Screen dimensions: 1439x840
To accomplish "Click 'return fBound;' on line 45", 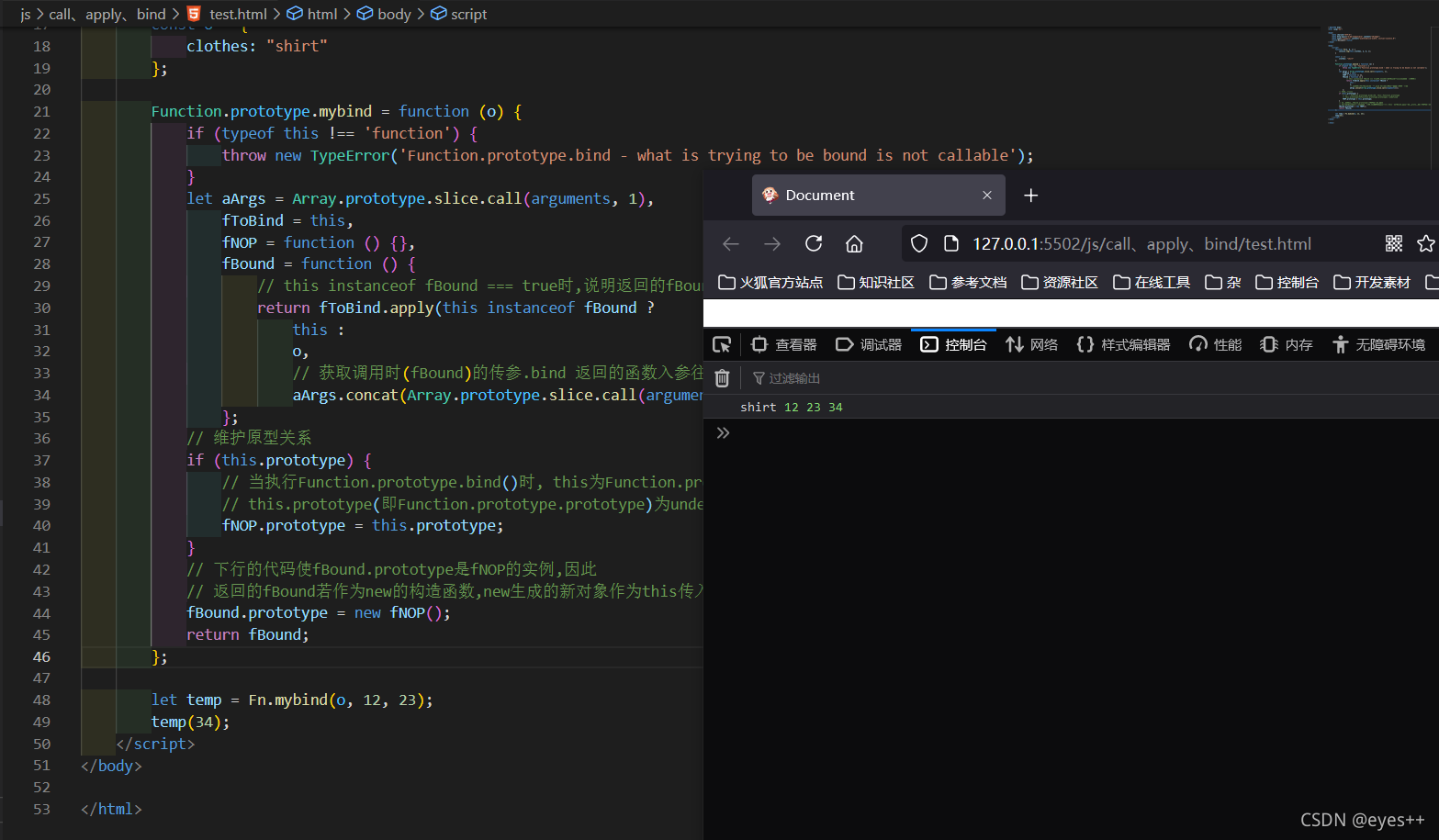I will (x=248, y=634).
